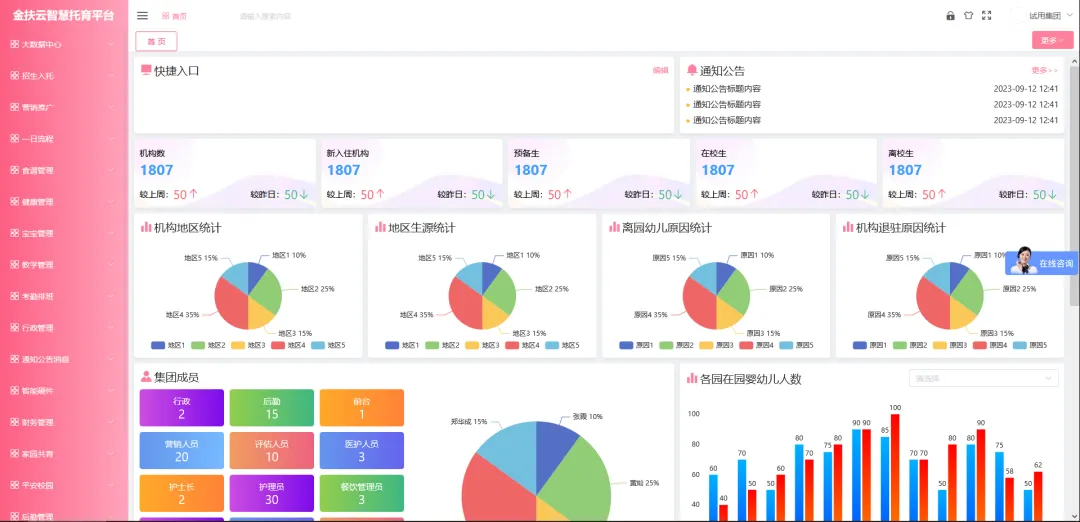Click the 集团成员 person icon
Viewport: 1080px width, 522px height.
coord(146,377)
